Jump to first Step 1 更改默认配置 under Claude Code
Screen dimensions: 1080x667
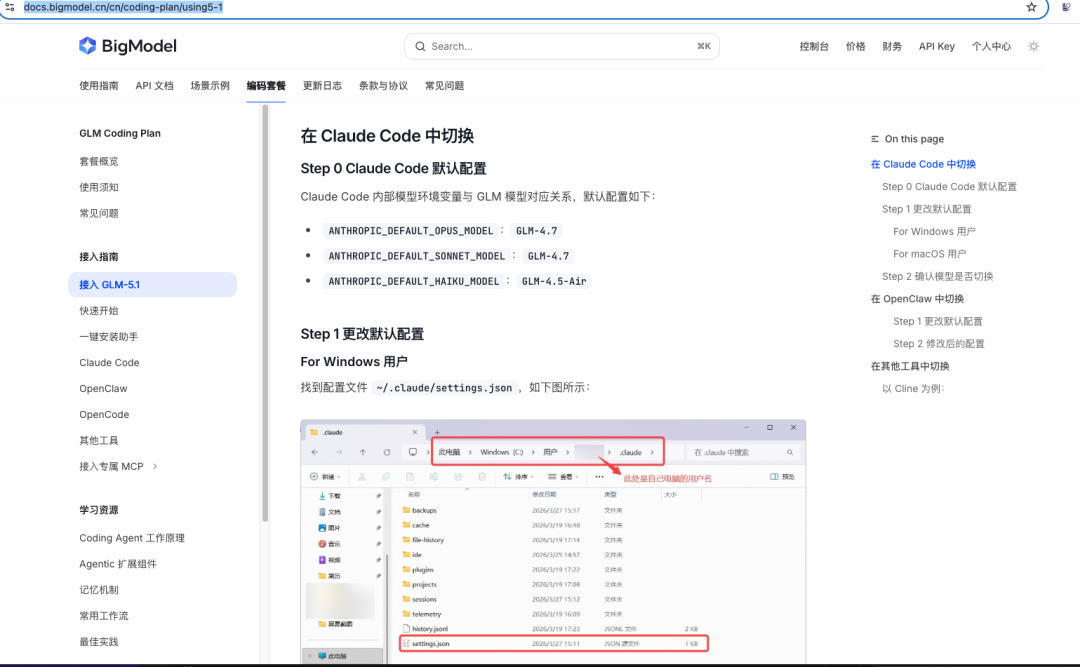pos(926,209)
